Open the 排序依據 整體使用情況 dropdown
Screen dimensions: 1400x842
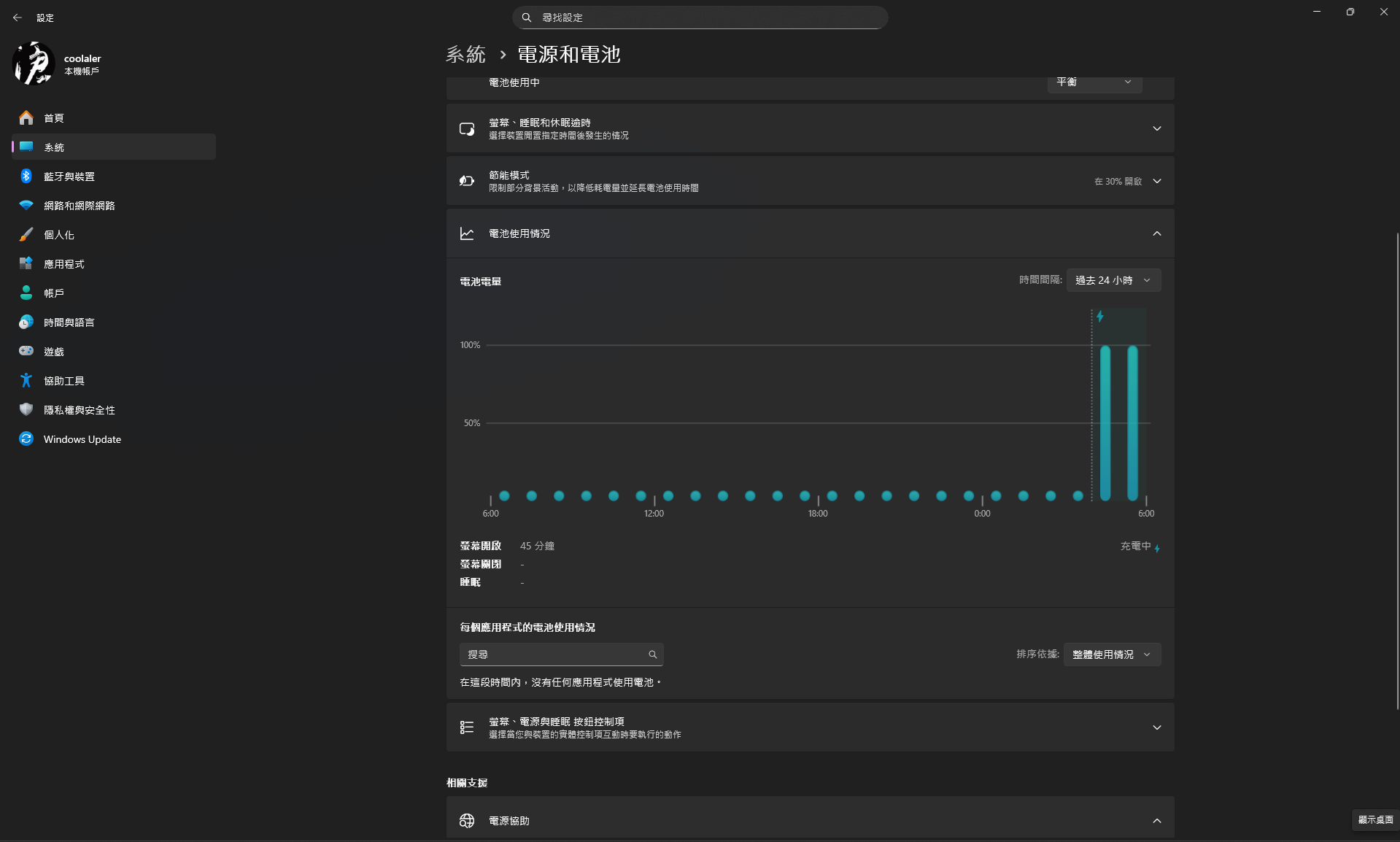1111,654
